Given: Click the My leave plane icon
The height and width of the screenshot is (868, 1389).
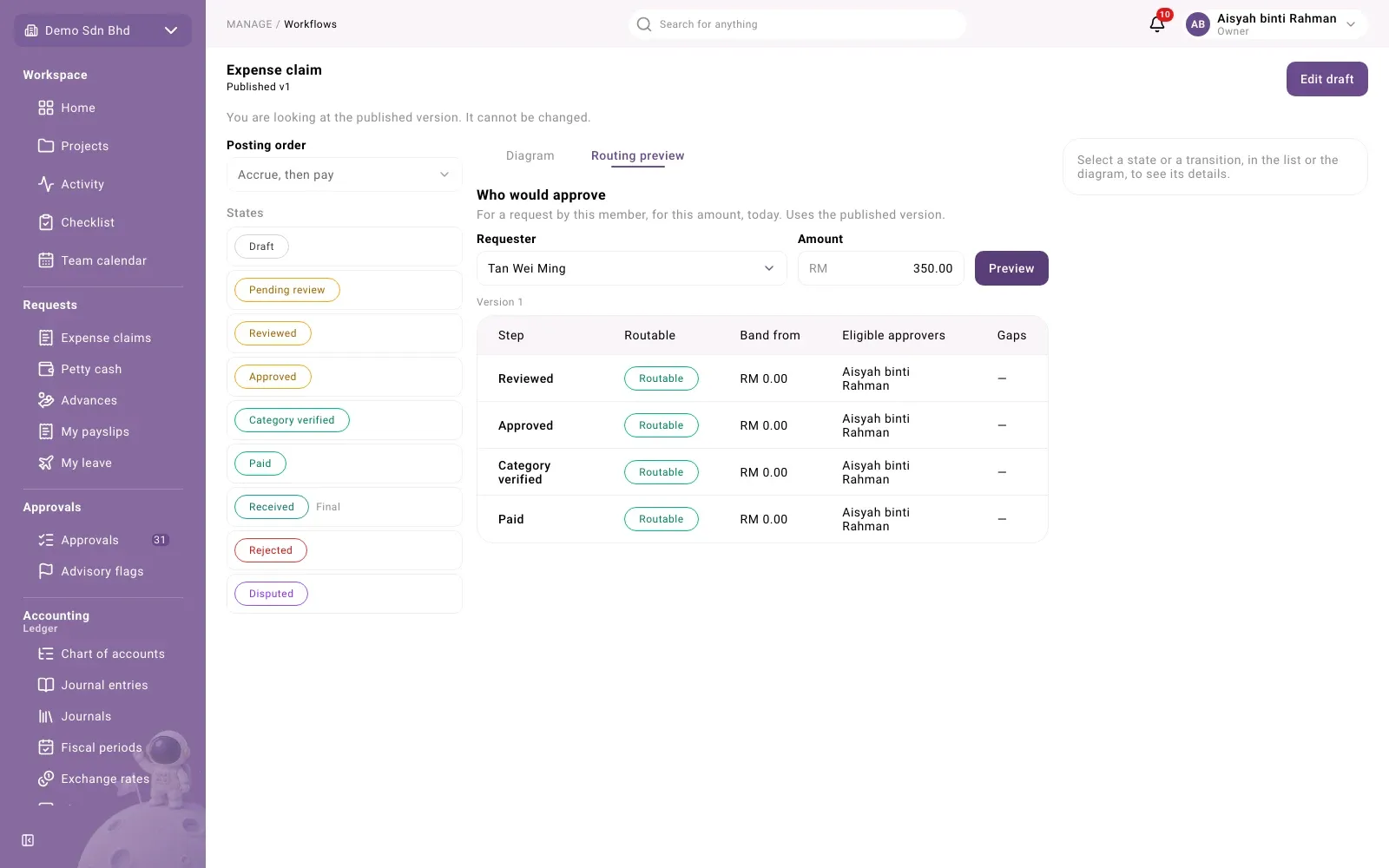Looking at the screenshot, I should click(x=46, y=463).
